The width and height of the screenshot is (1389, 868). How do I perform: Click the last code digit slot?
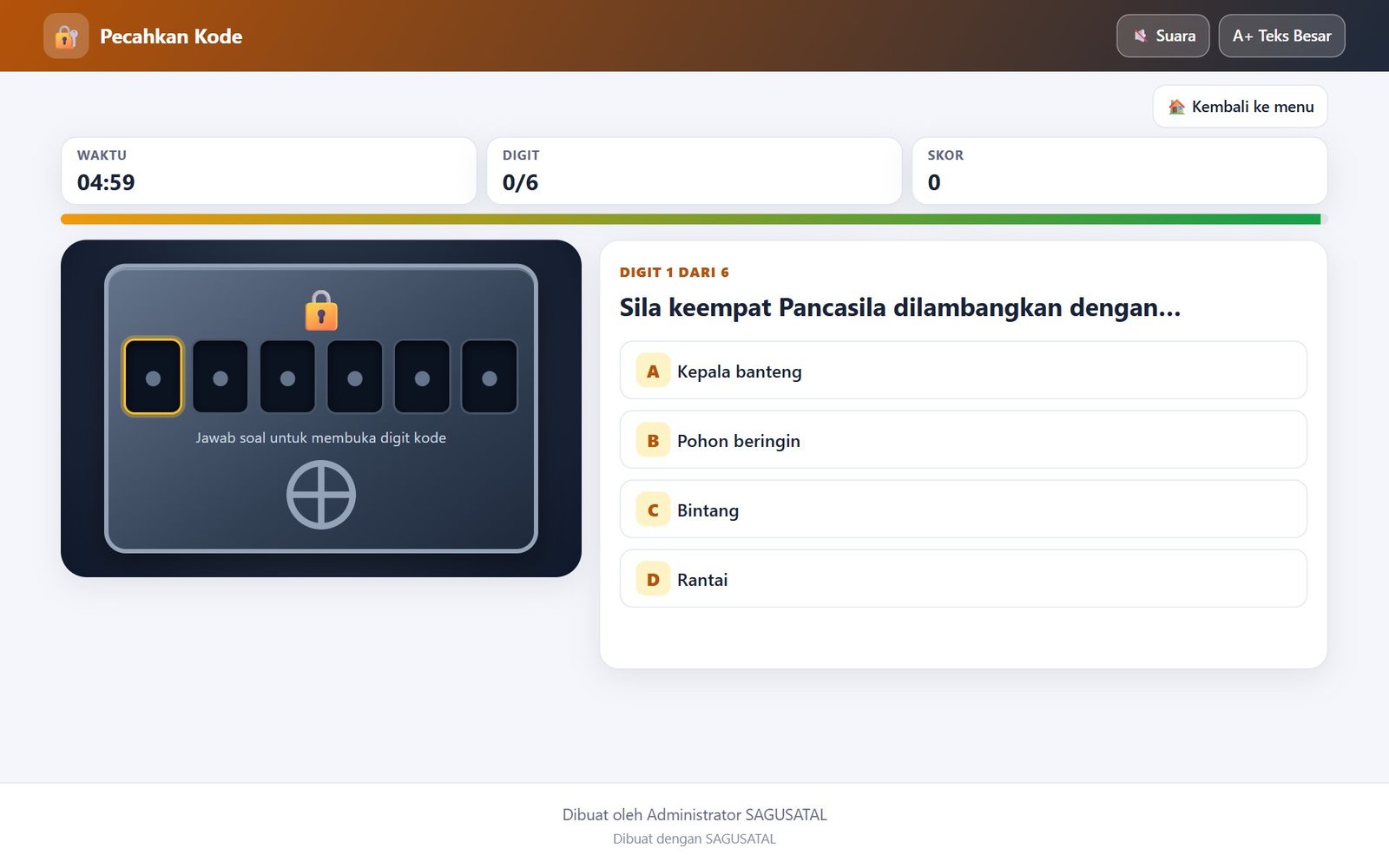490,377
